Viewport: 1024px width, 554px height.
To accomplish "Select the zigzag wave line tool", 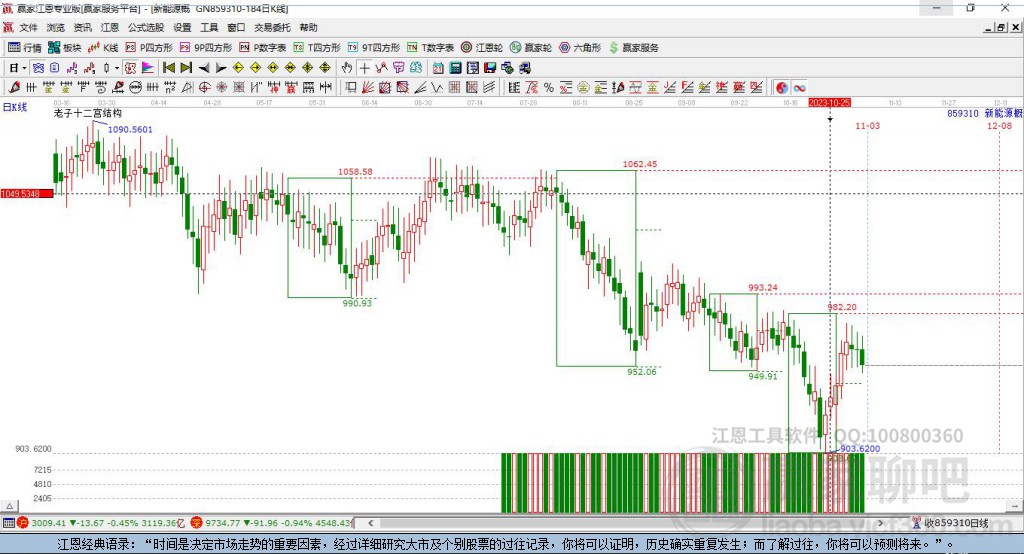I will coord(436,88).
